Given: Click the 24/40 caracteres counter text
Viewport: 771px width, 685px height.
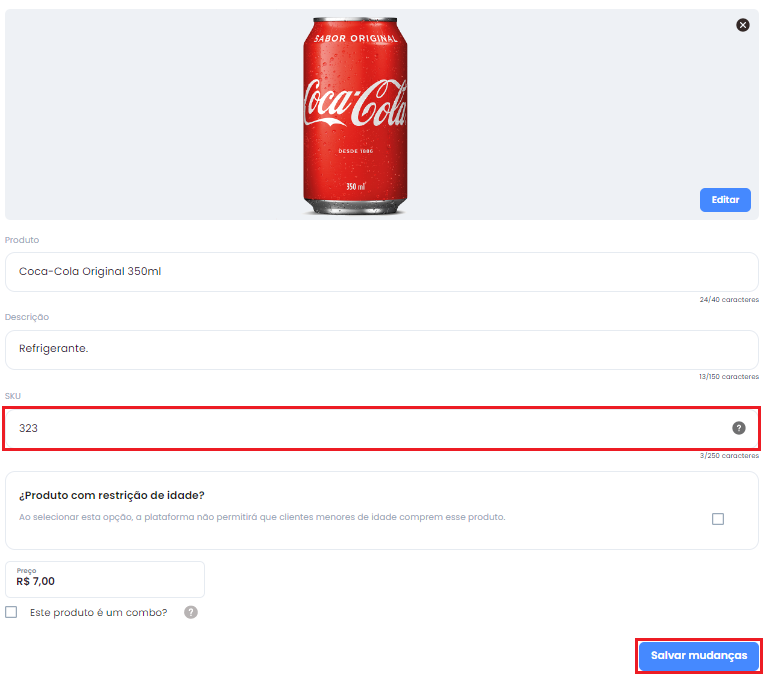Looking at the screenshot, I should tap(729, 299).
